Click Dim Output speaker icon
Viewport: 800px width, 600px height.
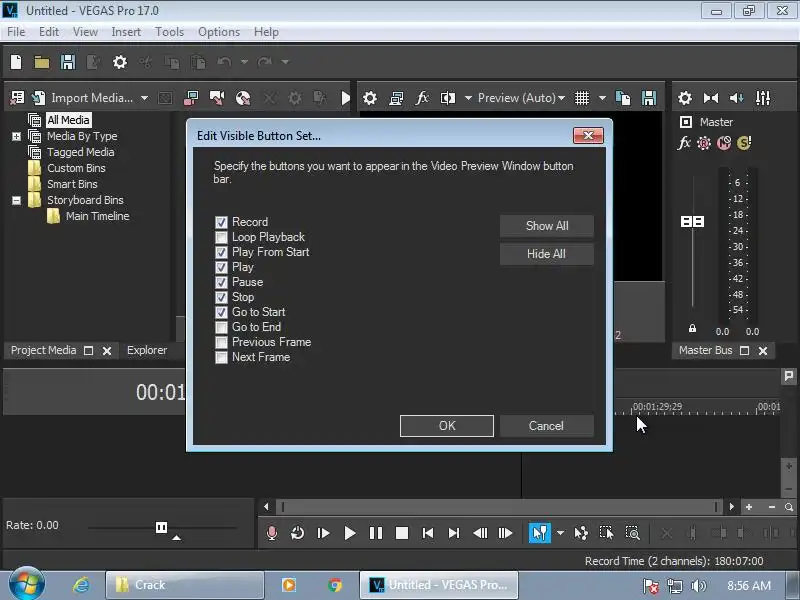pos(737,97)
